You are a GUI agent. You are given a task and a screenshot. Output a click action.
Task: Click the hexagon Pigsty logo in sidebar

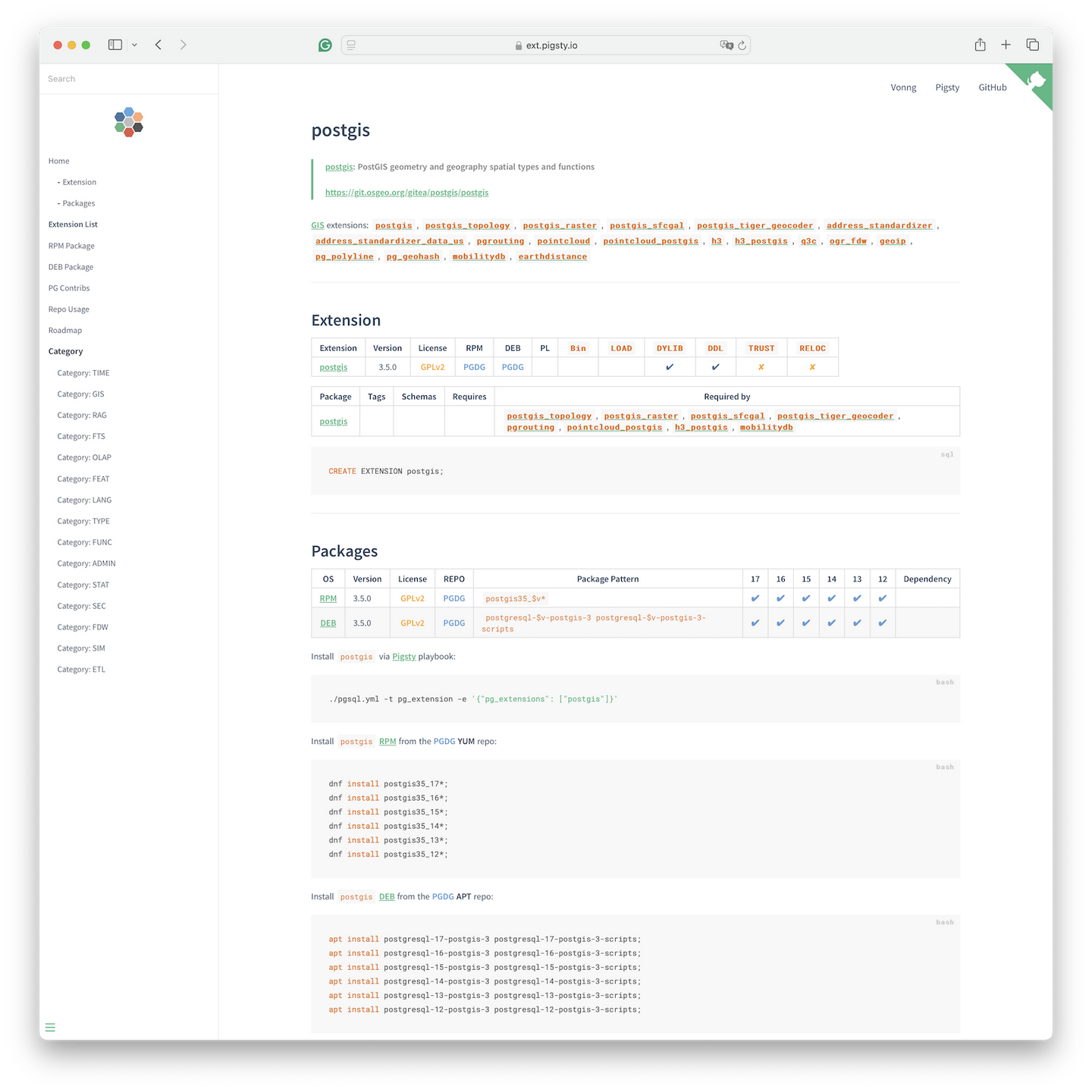[129, 122]
